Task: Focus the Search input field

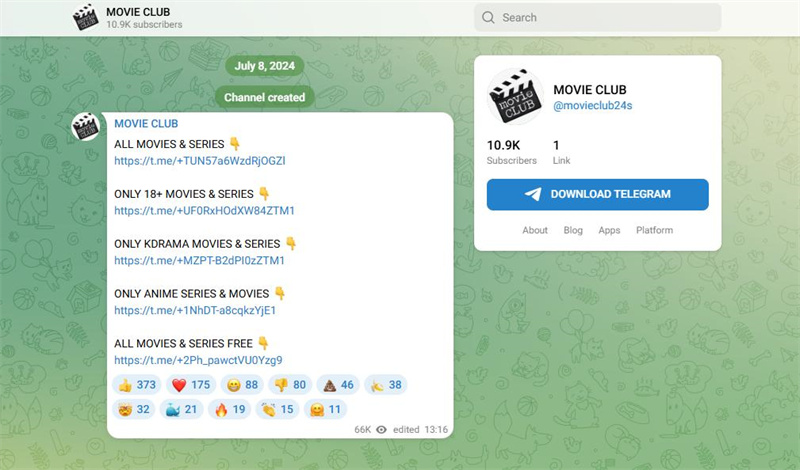Action: (597, 17)
